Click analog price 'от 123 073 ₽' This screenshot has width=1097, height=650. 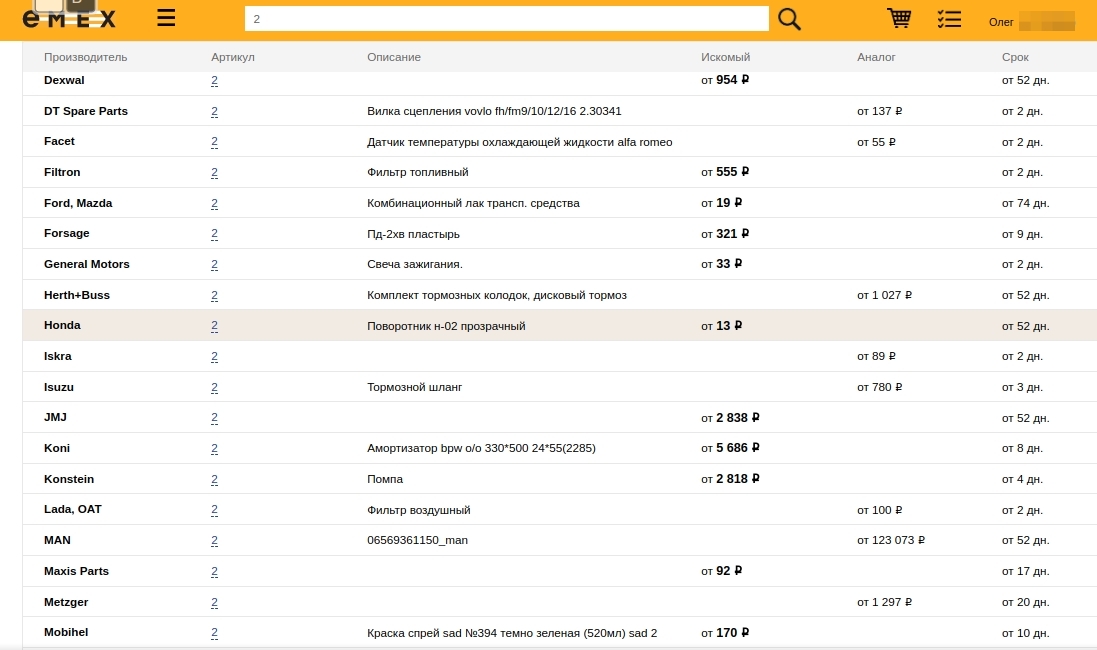[891, 540]
